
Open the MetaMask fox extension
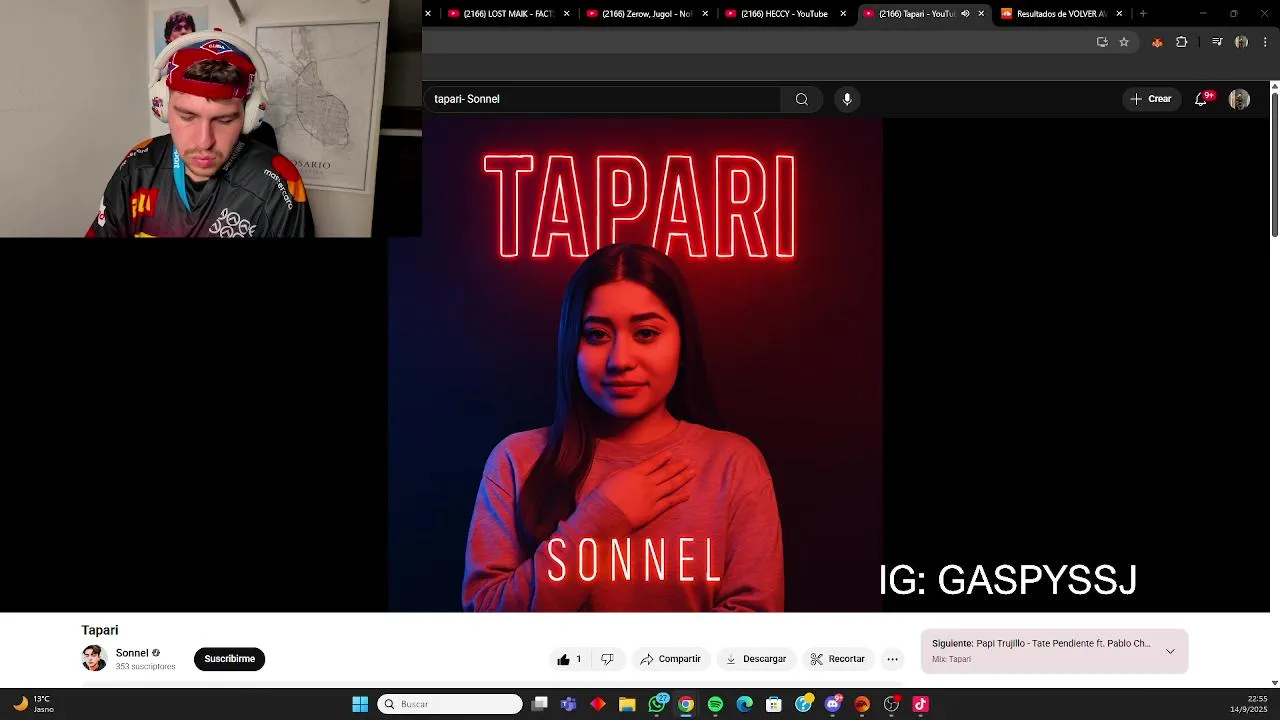point(1157,42)
